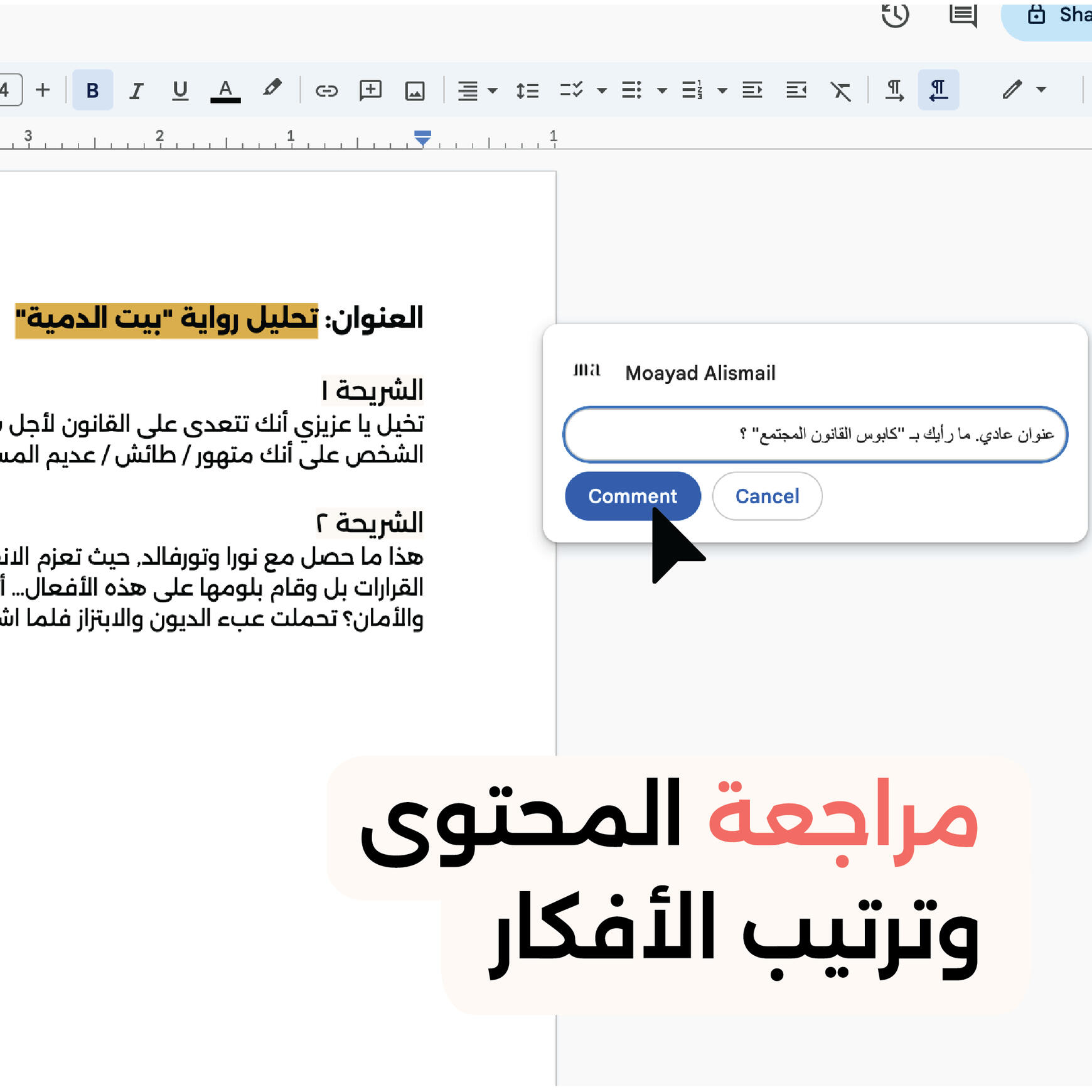1092x1092 pixels.
Task: Select the highlight color pen icon
Action: pos(272,88)
